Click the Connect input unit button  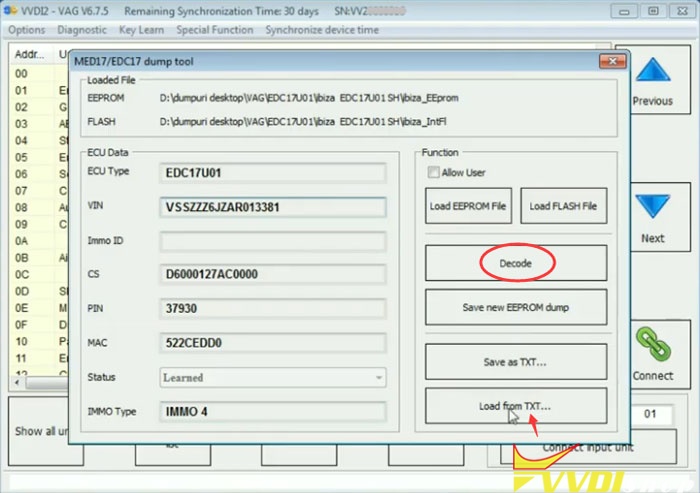tap(588, 447)
